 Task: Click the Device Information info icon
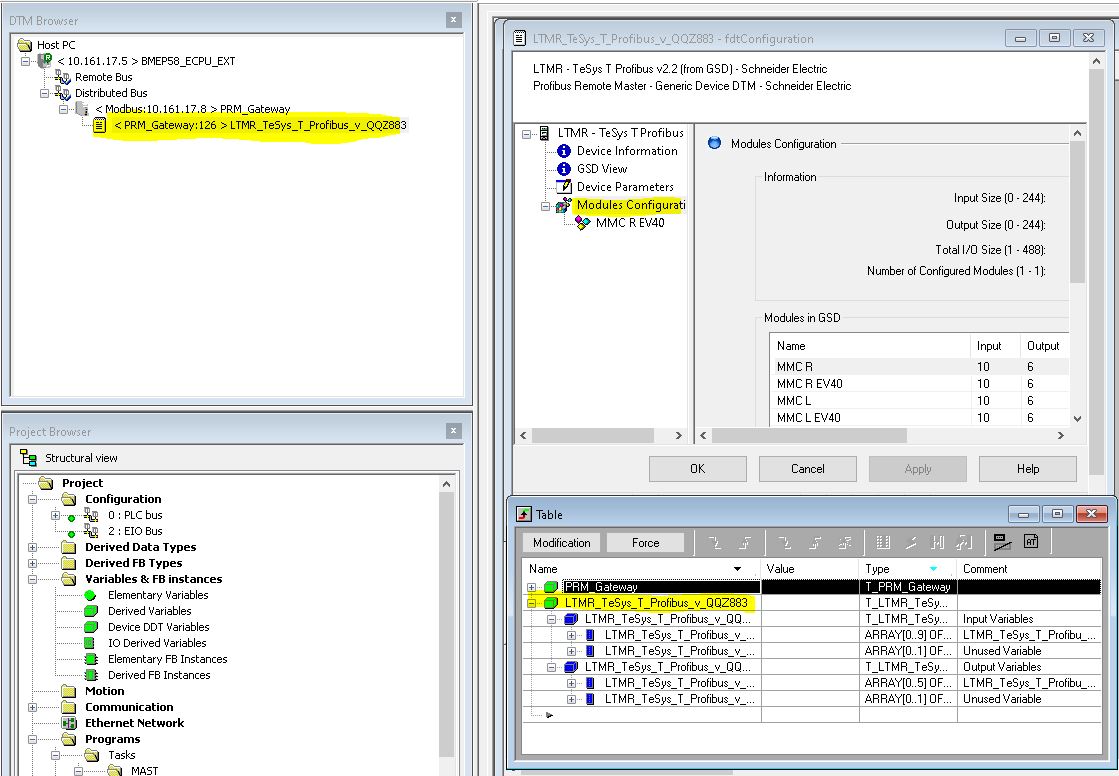click(x=564, y=151)
